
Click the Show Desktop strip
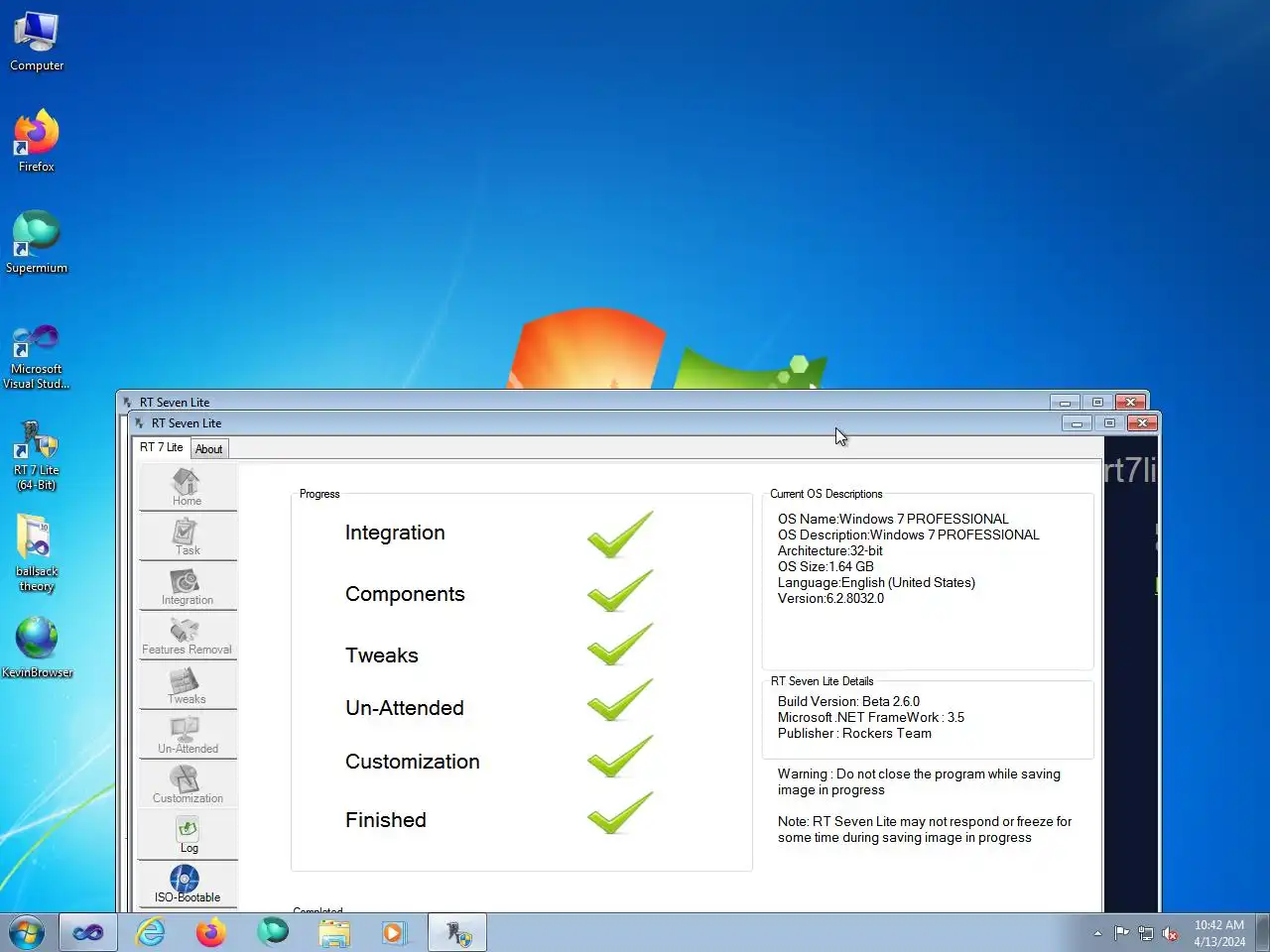[x=1263, y=932]
